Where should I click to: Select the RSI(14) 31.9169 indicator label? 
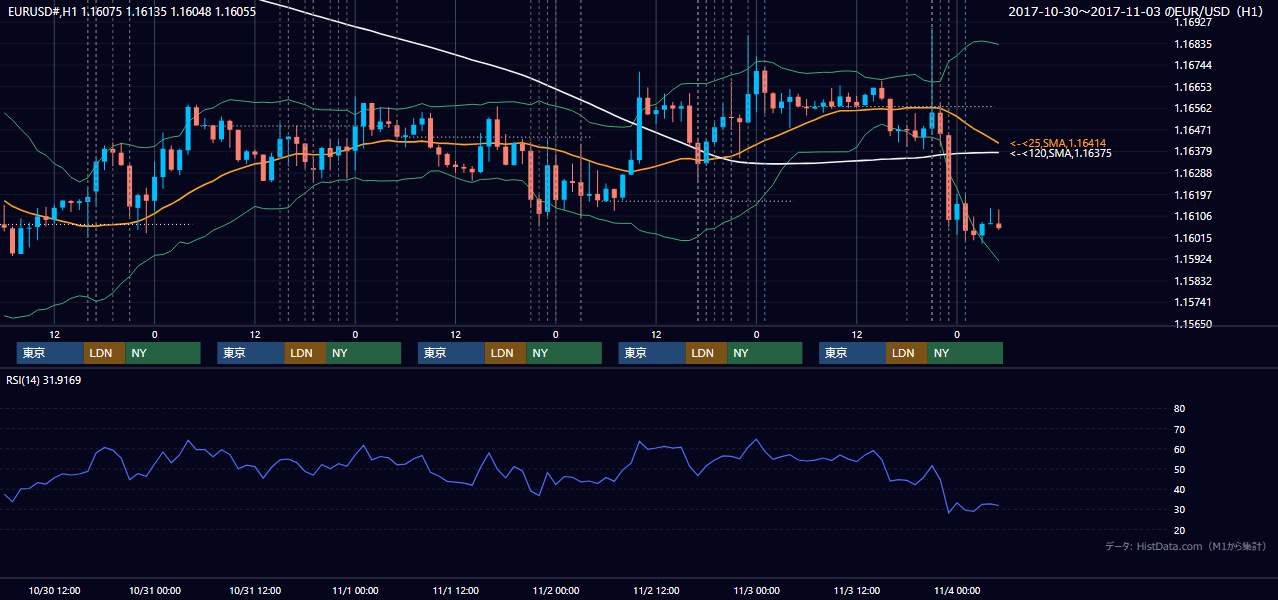point(44,380)
